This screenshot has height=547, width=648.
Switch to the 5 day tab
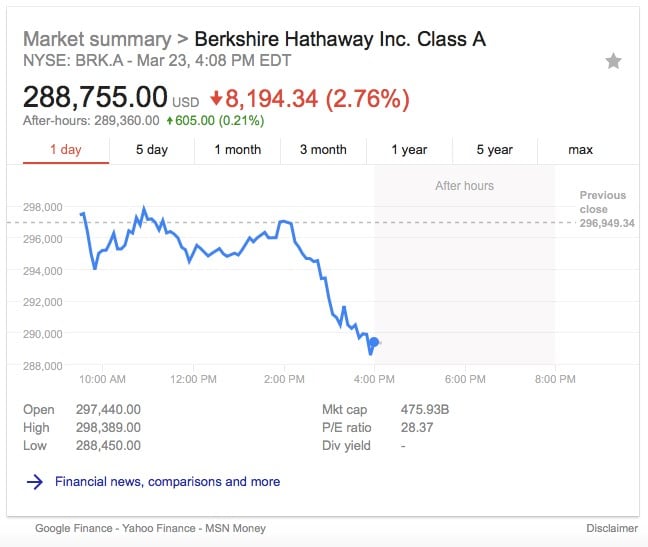coord(152,150)
